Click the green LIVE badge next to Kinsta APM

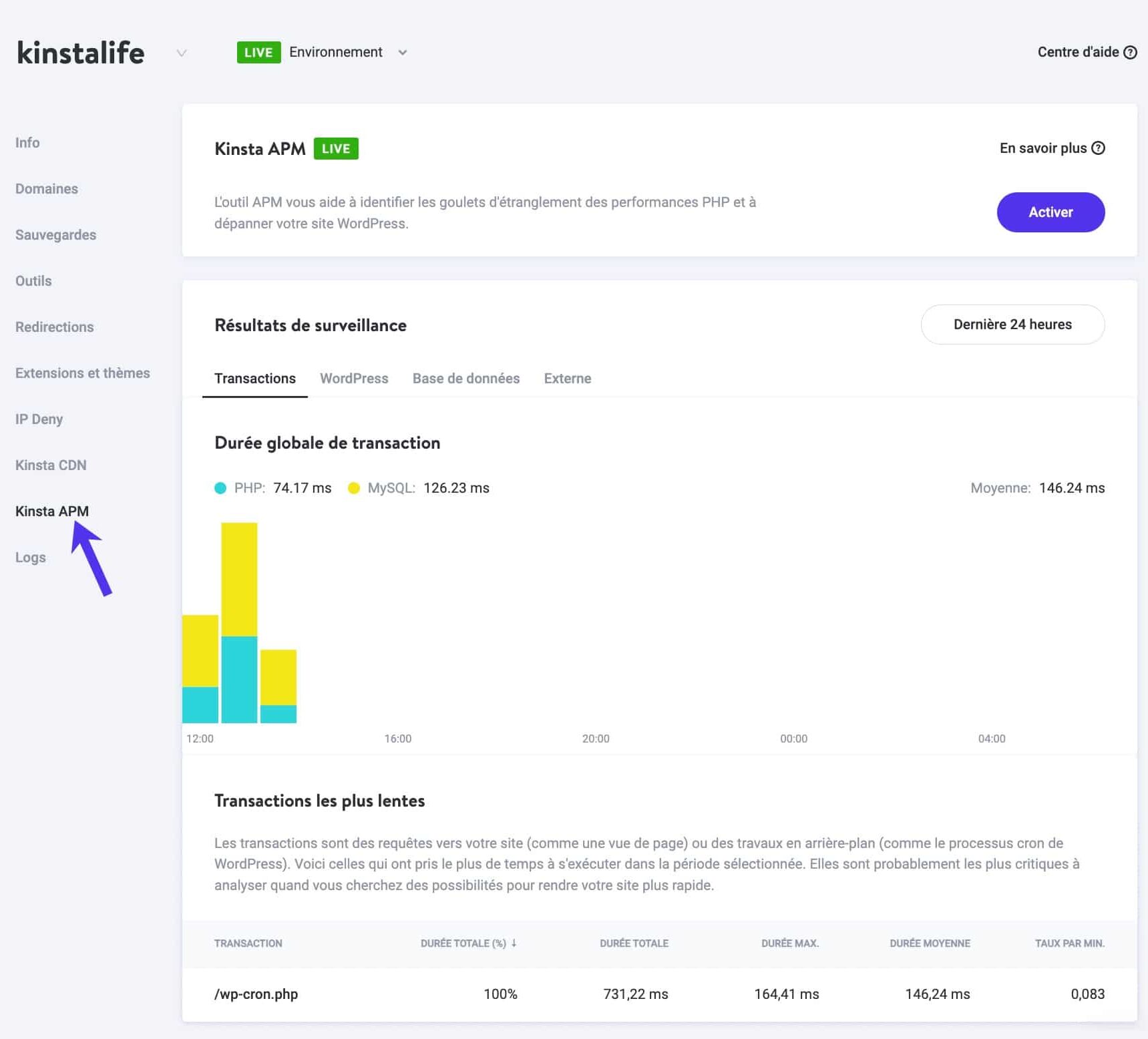pos(336,148)
